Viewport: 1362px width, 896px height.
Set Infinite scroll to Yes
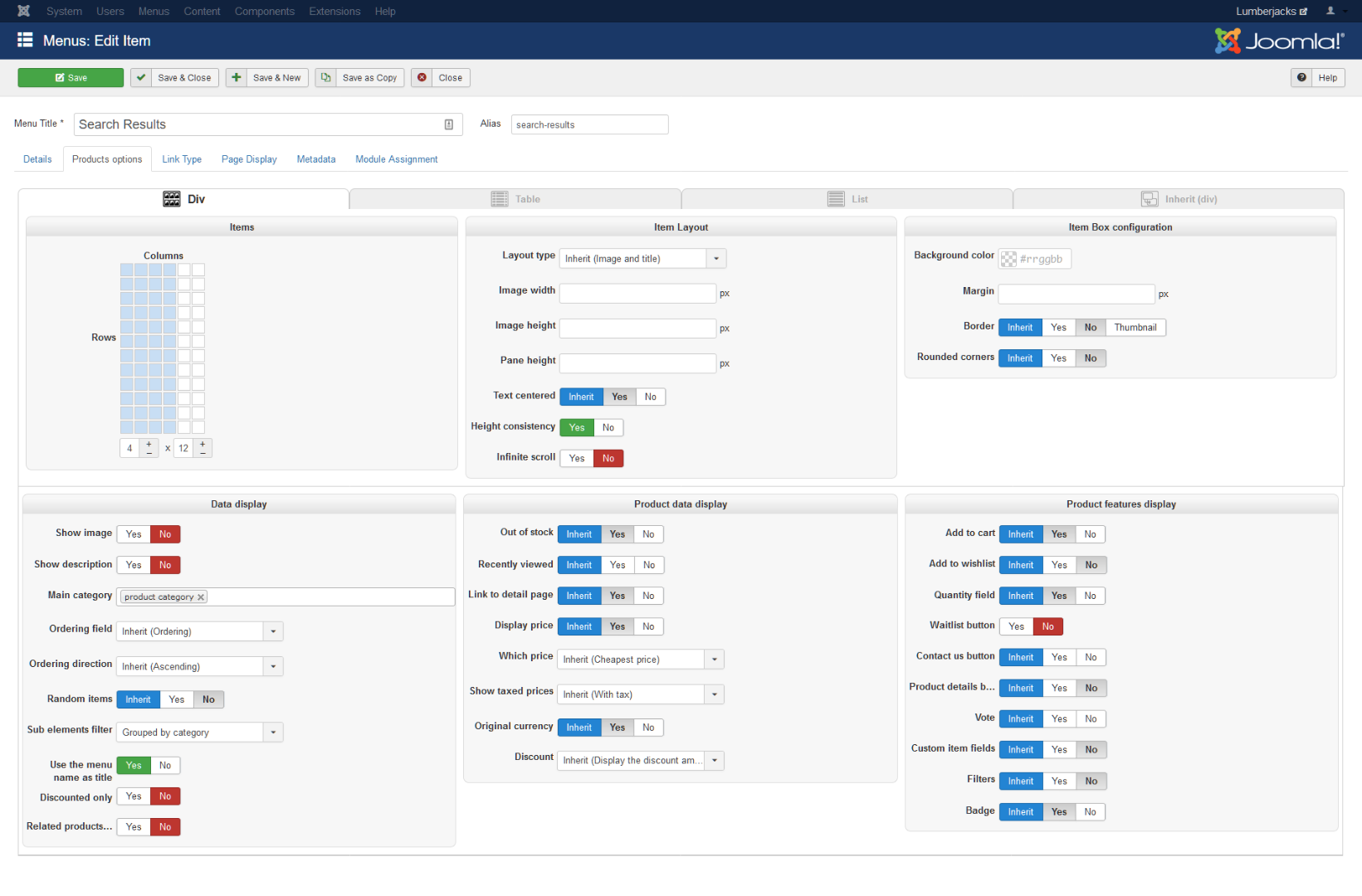click(x=577, y=459)
